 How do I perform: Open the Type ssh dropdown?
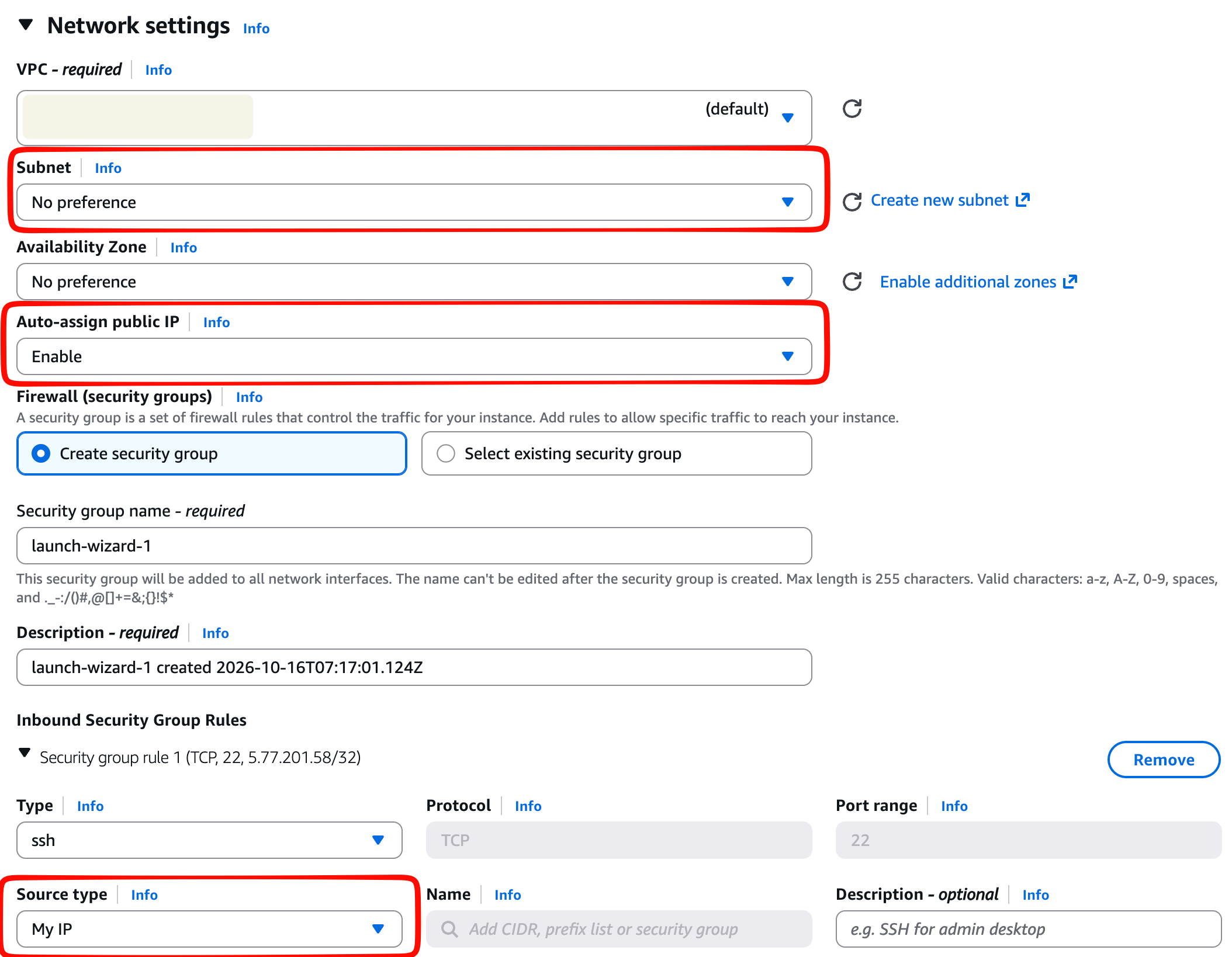pos(209,840)
